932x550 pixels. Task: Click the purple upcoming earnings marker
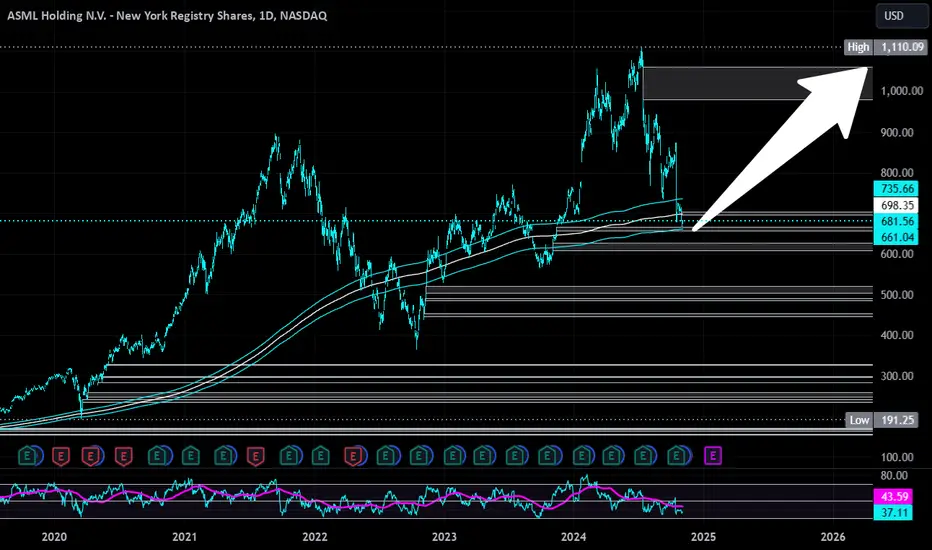[713, 456]
